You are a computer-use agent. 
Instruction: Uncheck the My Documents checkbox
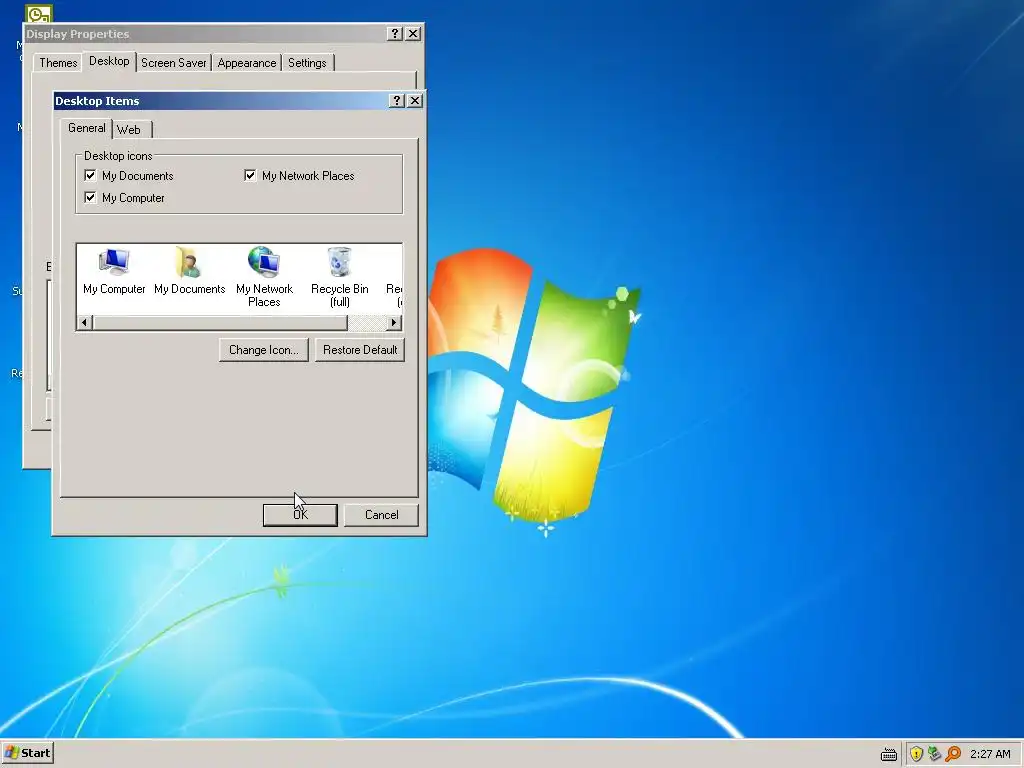[90, 175]
